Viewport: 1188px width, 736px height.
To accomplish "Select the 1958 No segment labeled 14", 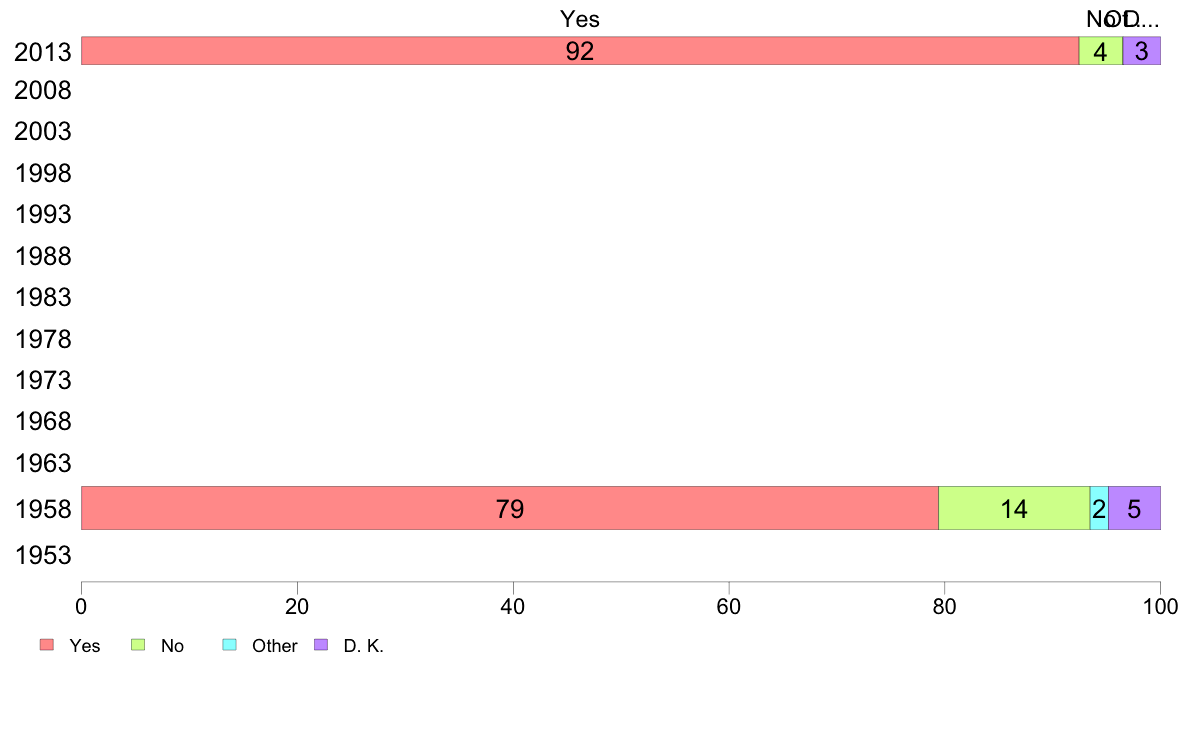I will pos(1014,508).
